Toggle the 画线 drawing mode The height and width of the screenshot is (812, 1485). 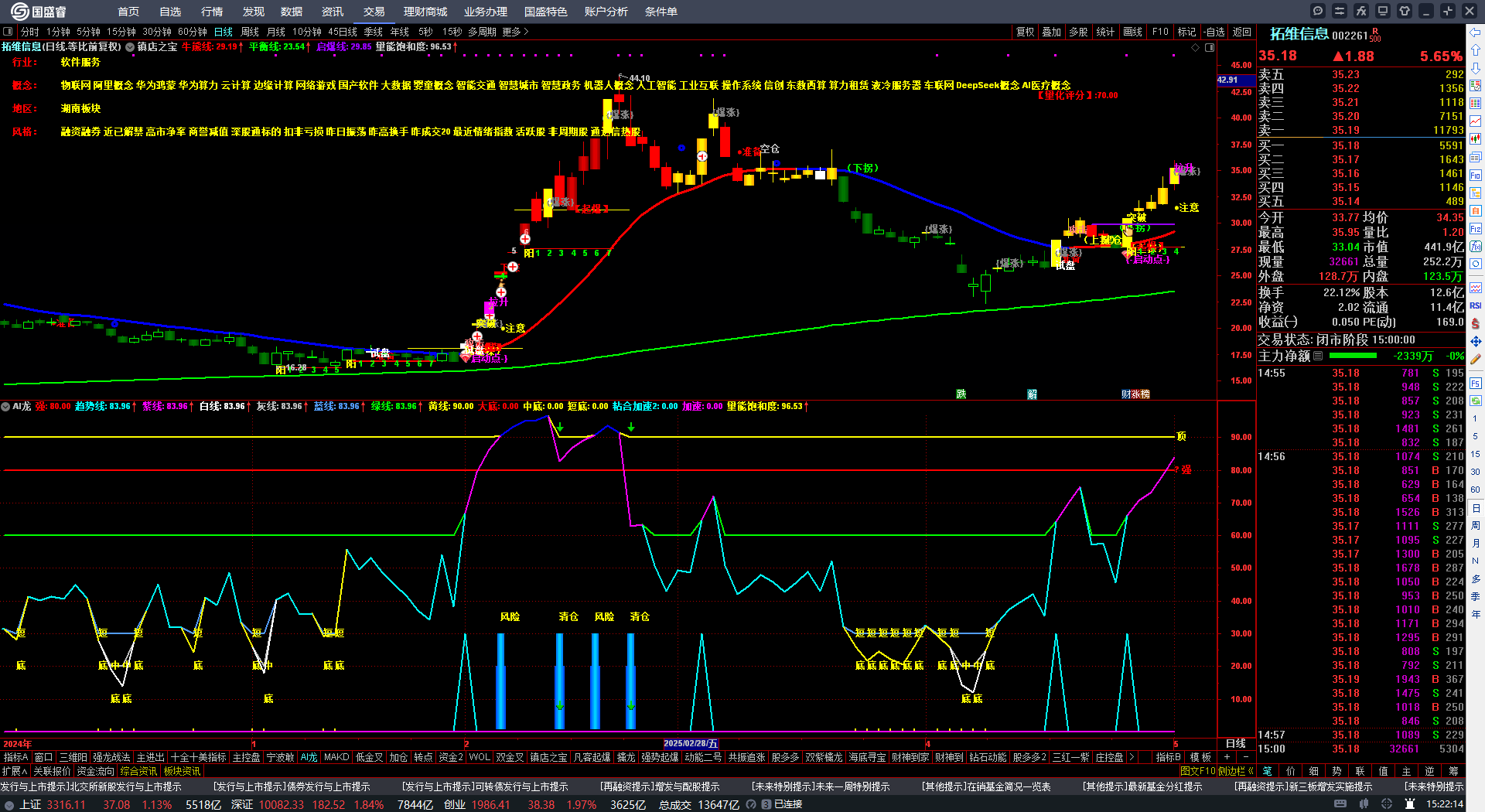pyautogui.click(x=1132, y=32)
